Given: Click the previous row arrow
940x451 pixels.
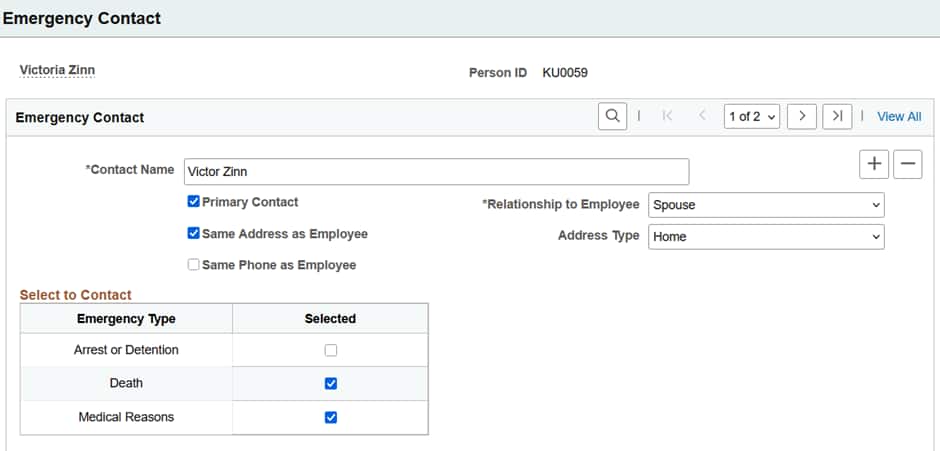Looking at the screenshot, I should coord(702,116).
